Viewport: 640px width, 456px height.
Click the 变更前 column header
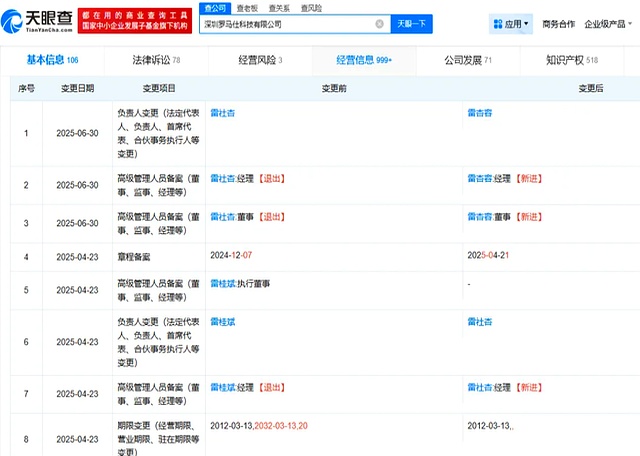point(334,88)
